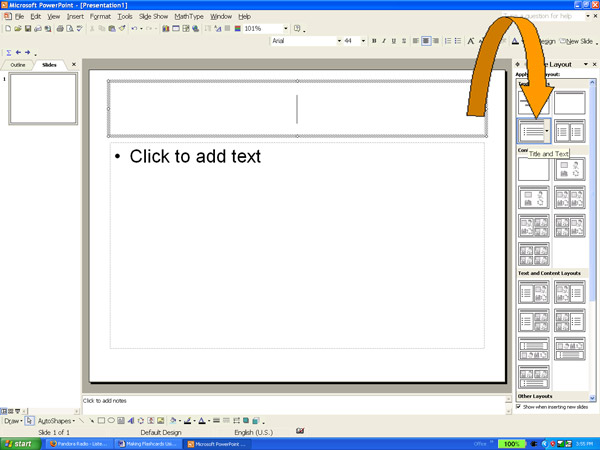Undo the last action with the Undo arrow

[x=134, y=28]
